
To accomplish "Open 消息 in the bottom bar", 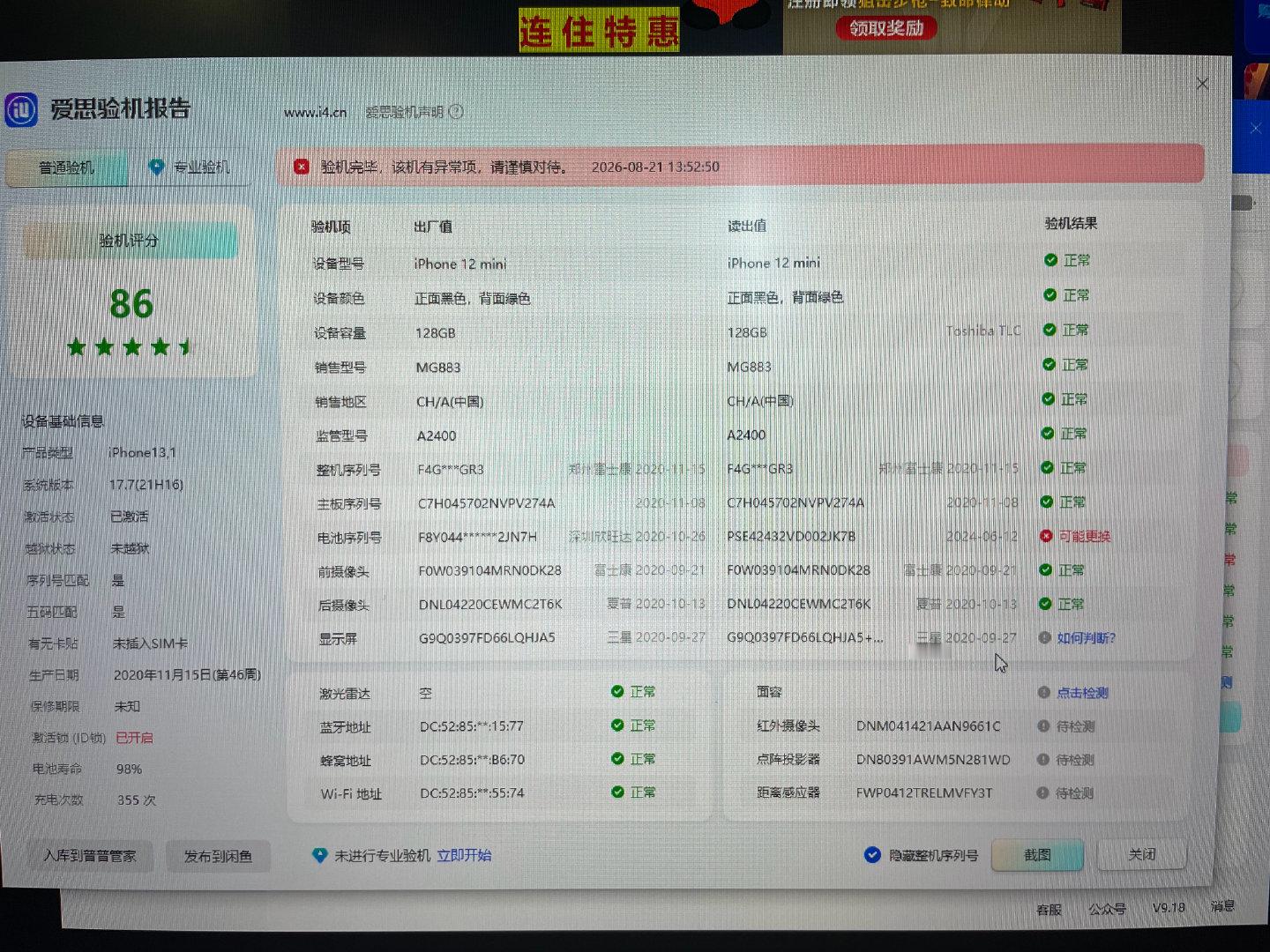I will 1222,906.
